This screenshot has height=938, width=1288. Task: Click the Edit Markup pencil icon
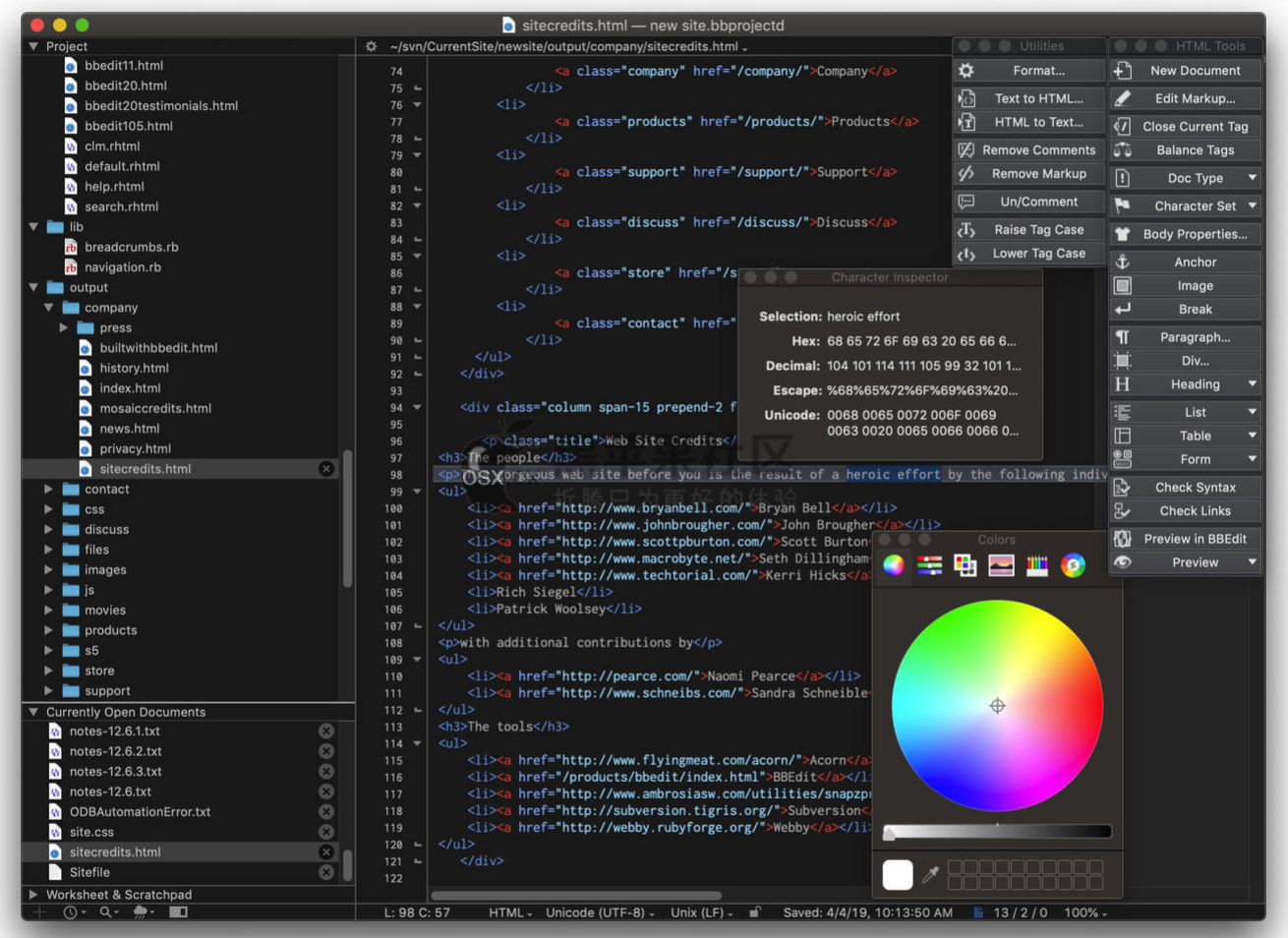1122,98
